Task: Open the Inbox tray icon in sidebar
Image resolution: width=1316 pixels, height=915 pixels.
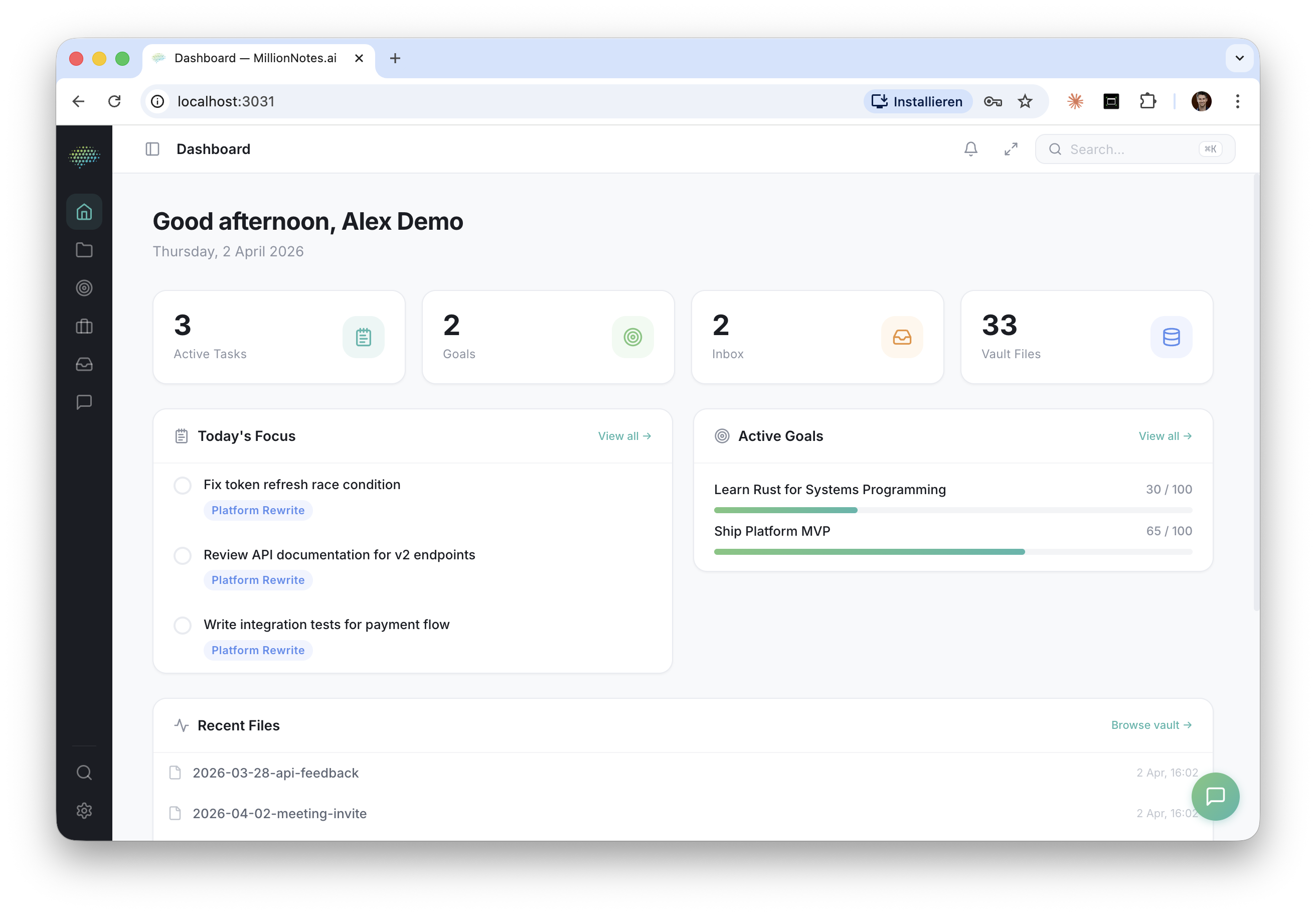Action: [84, 365]
